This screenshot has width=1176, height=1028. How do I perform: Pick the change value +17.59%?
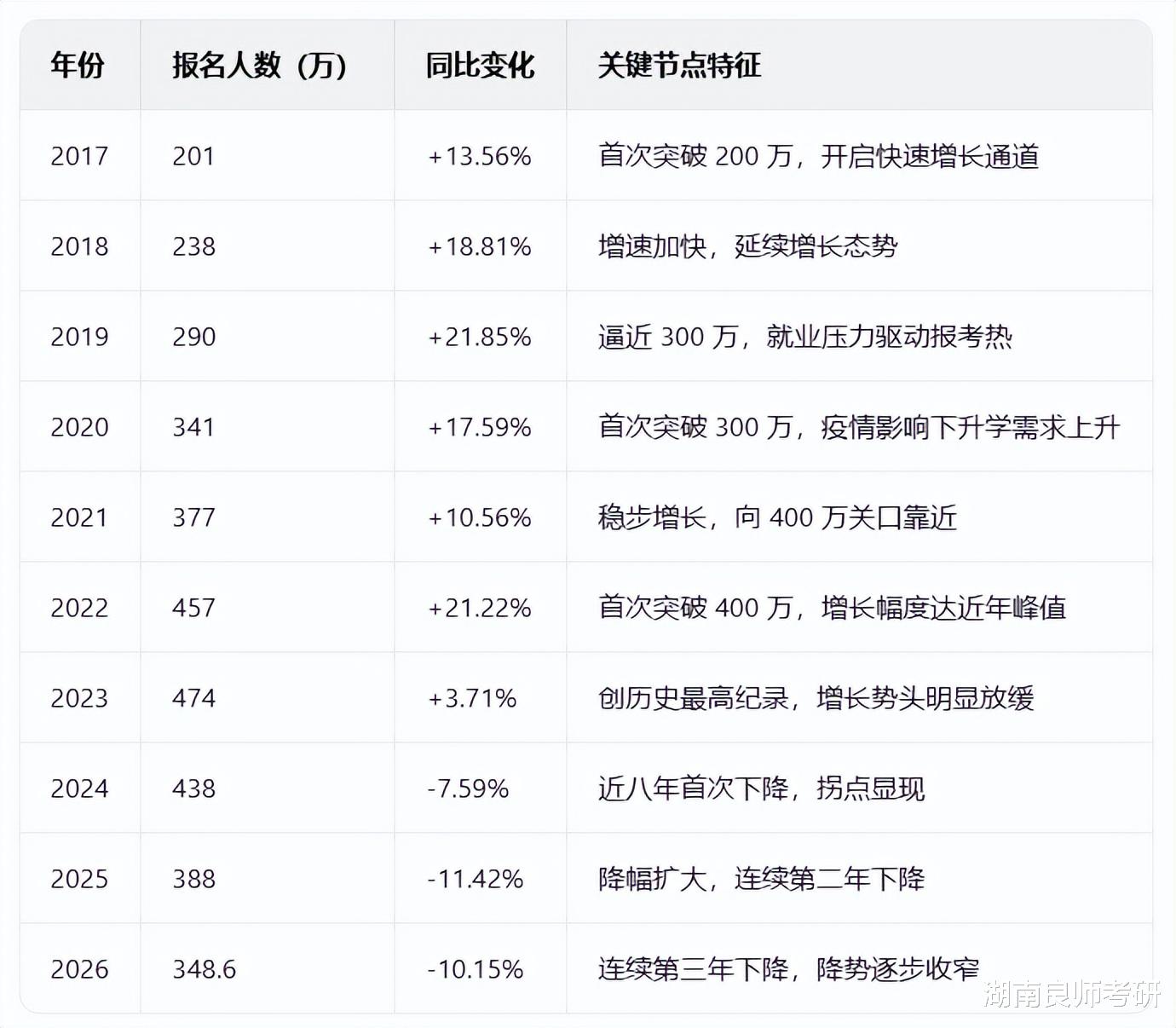coord(480,427)
